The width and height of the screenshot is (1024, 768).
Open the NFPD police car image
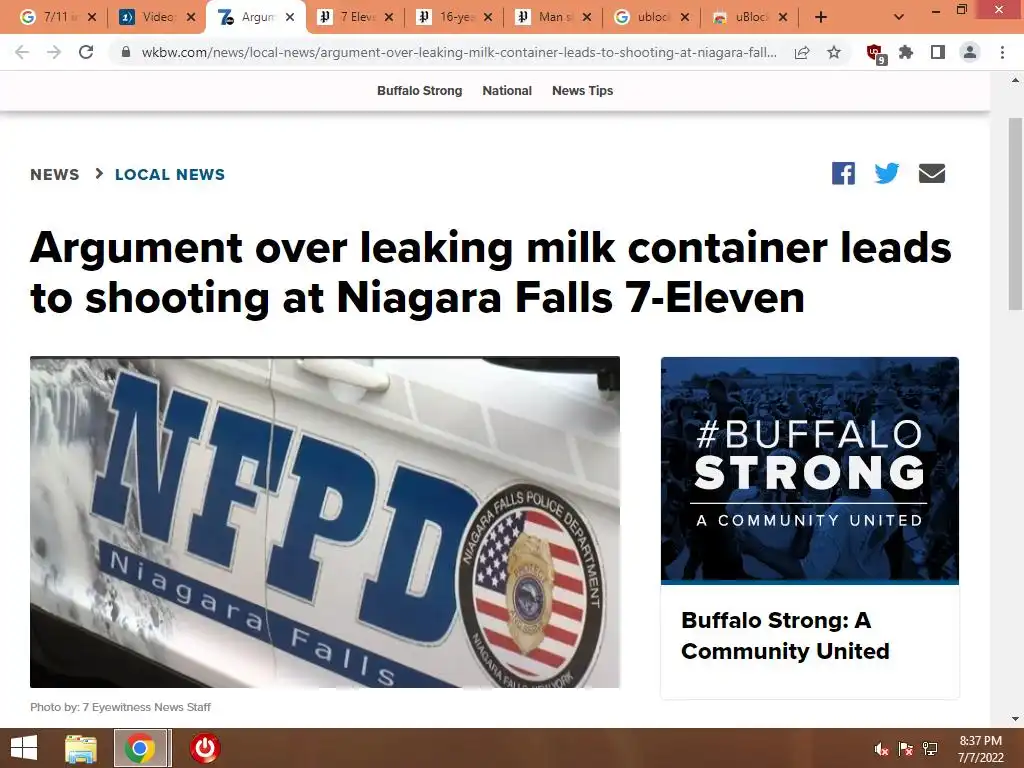coord(325,522)
